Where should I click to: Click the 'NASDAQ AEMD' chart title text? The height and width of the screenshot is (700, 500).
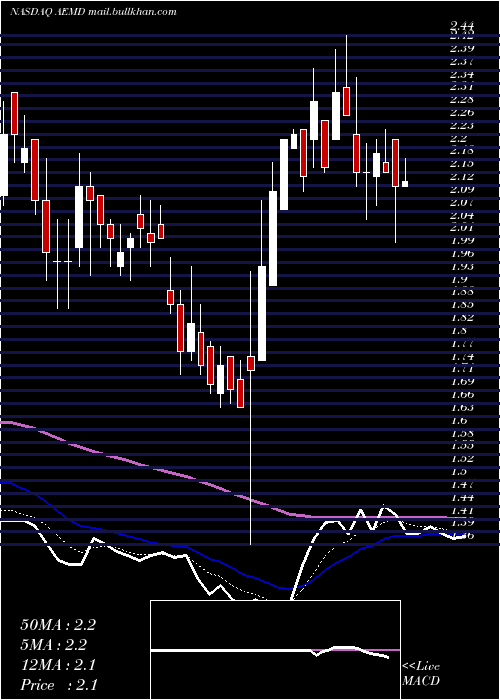tap(50, 12)
